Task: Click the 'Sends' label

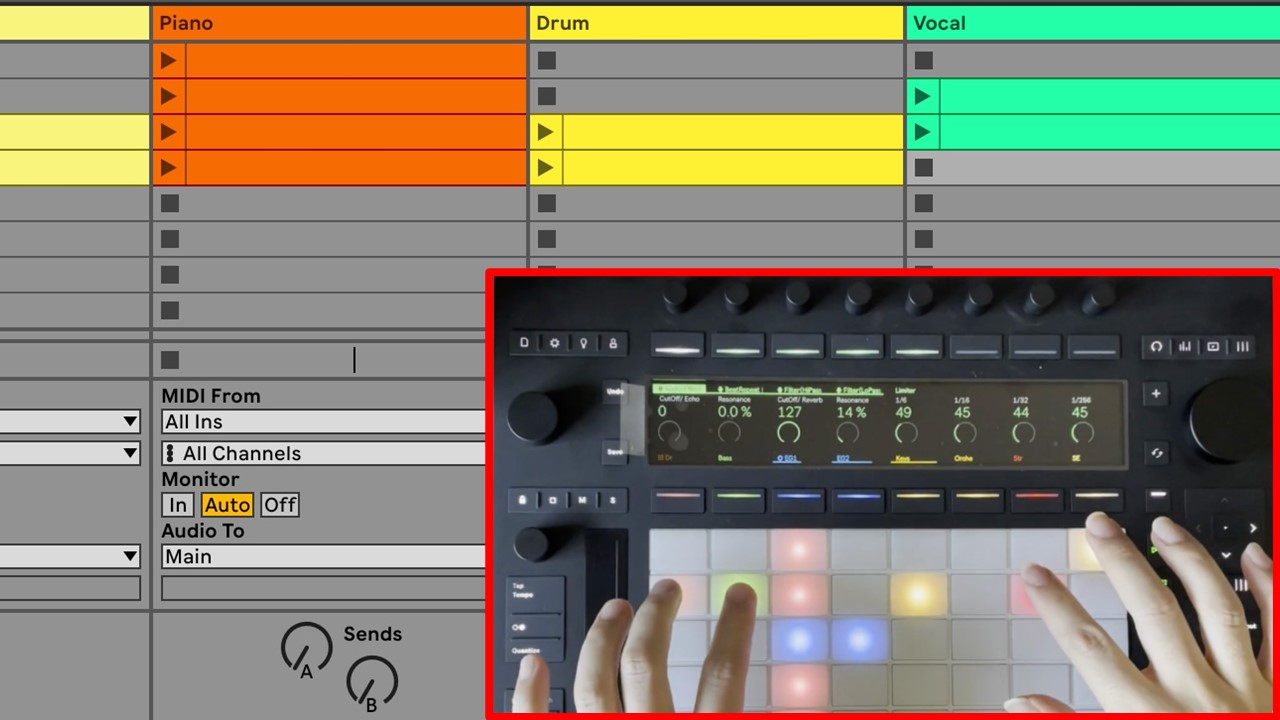Action: [x=372, y=634]
